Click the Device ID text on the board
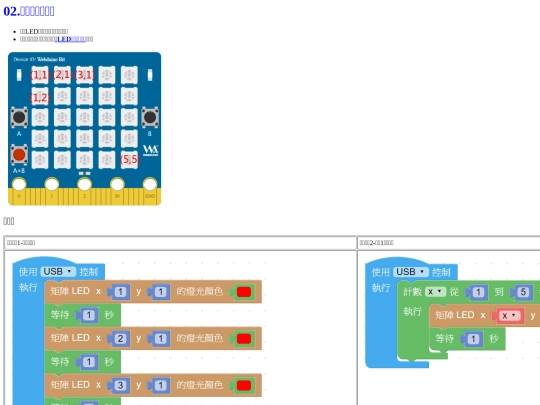Screen dimensions: 540x405 pyautogui.click(x=39, y=59)
